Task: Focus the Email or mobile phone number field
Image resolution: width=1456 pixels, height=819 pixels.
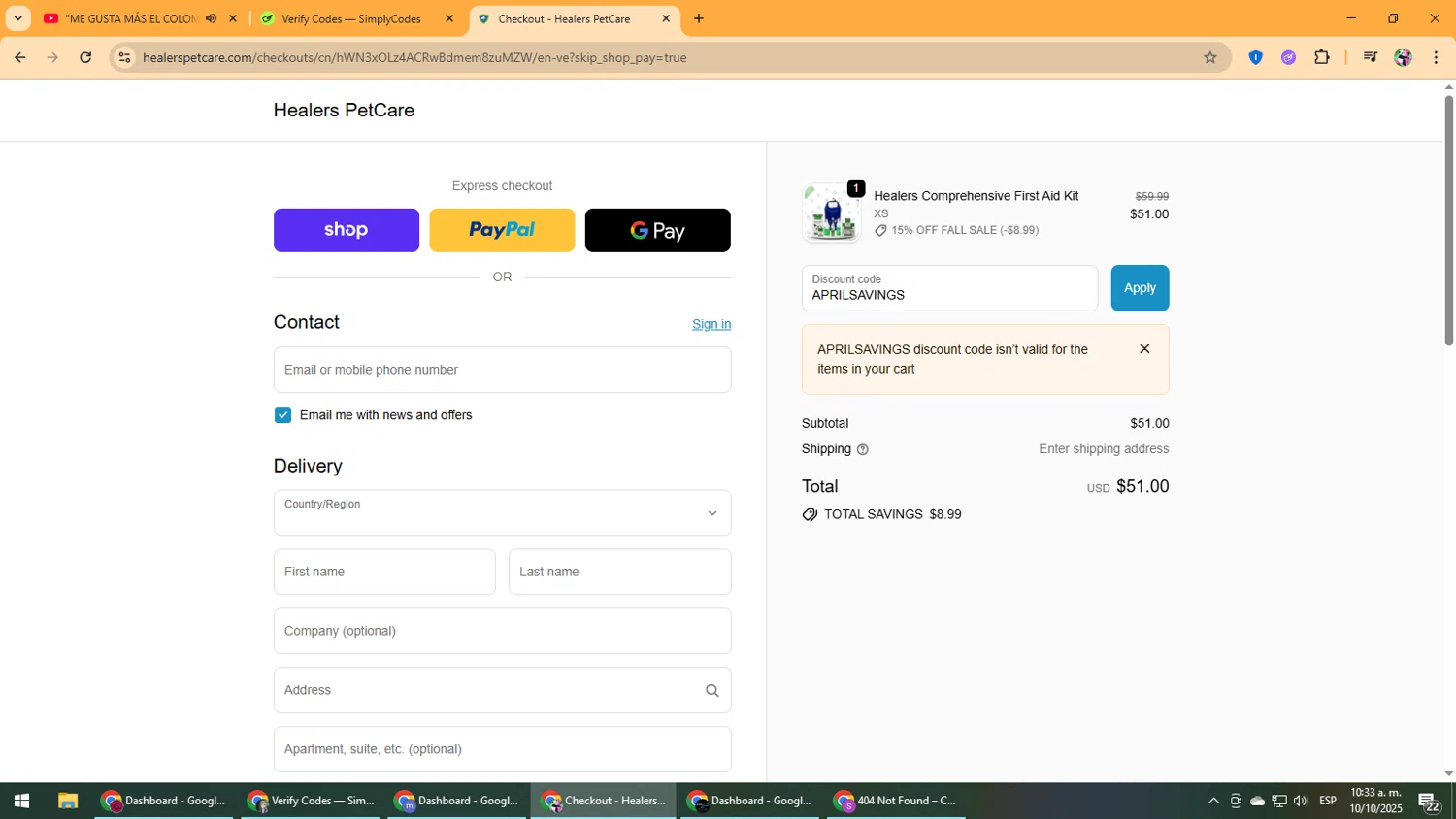Action: click(x=502, y=370)
